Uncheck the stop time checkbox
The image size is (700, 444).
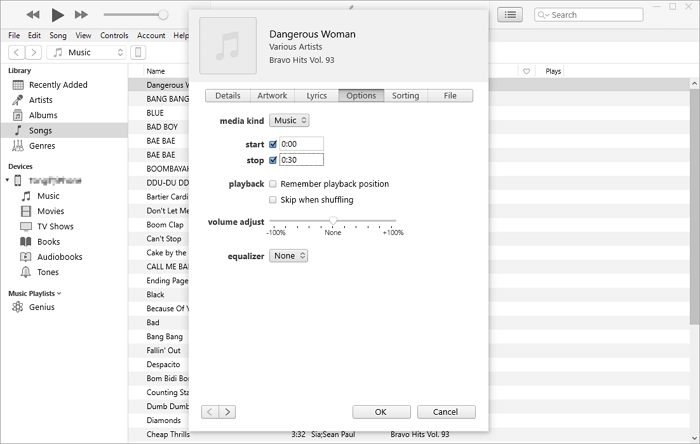(x=273, y=160)
